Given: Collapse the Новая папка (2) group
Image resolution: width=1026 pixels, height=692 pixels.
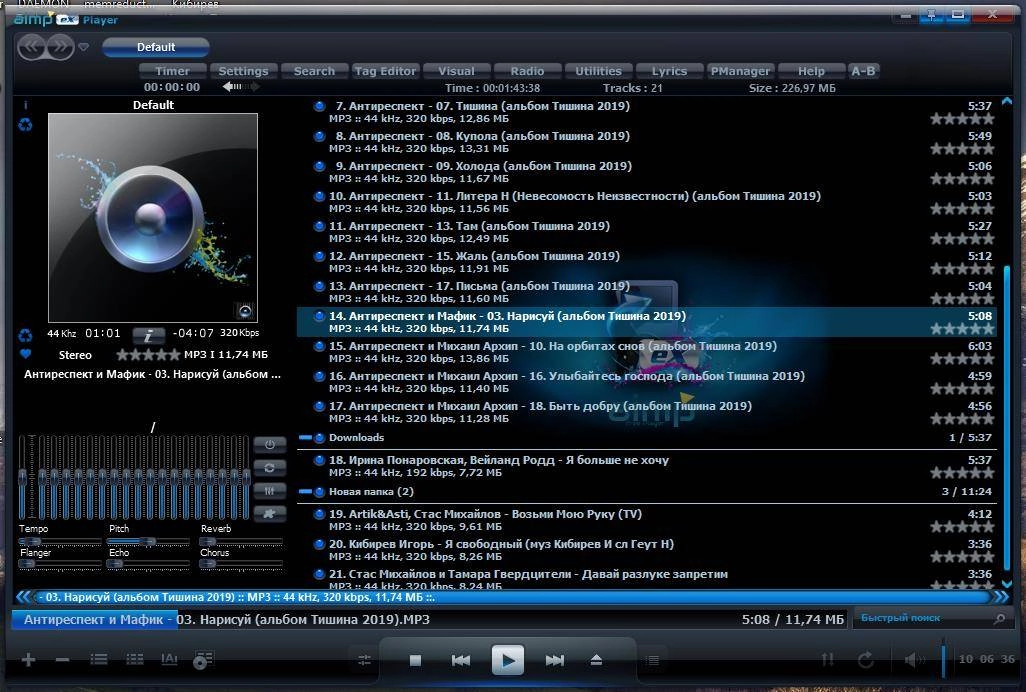Looking at the screenshot, I should (305, 491).
